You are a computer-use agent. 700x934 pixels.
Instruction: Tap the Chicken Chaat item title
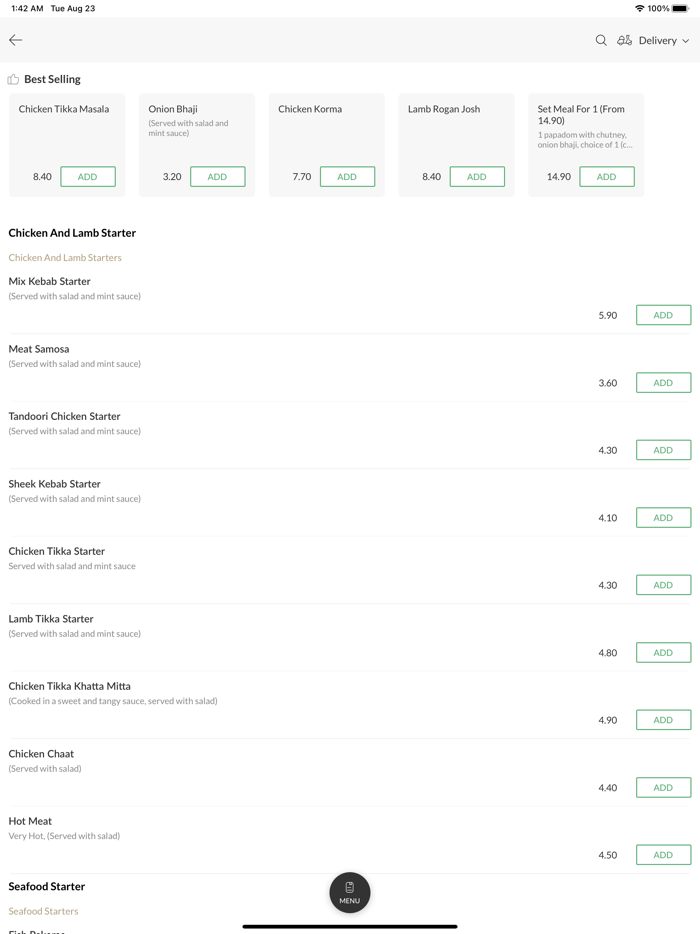point(41,754)
